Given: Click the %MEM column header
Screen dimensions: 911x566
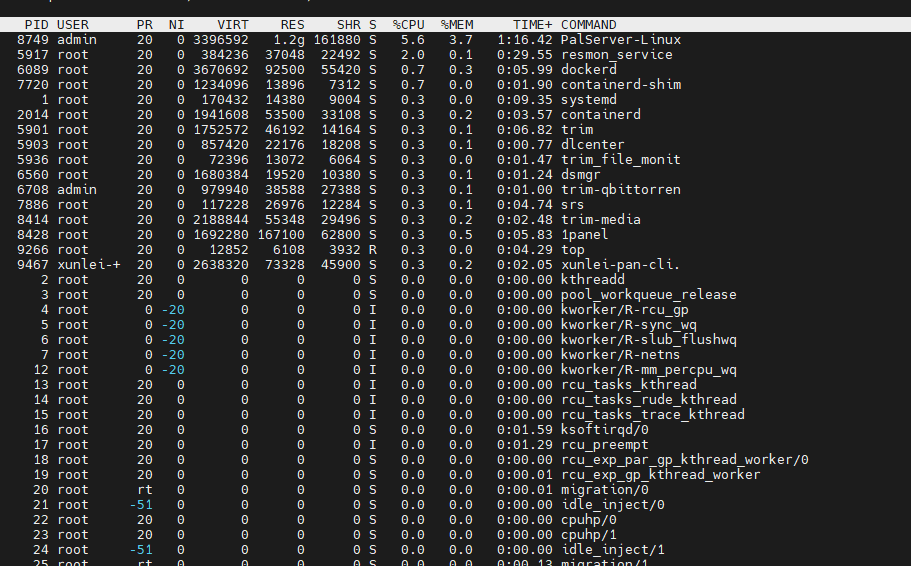Looking at the screenshot, I should pos(457,25).
